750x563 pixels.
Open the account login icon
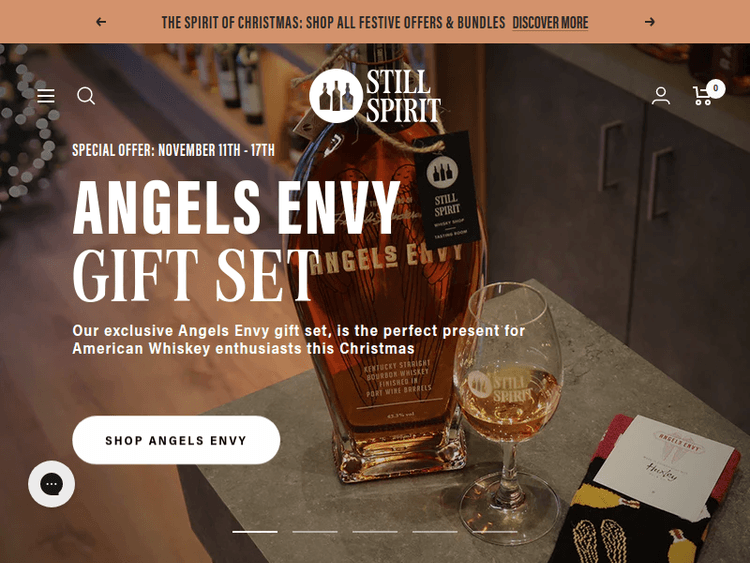coord(661,96)
